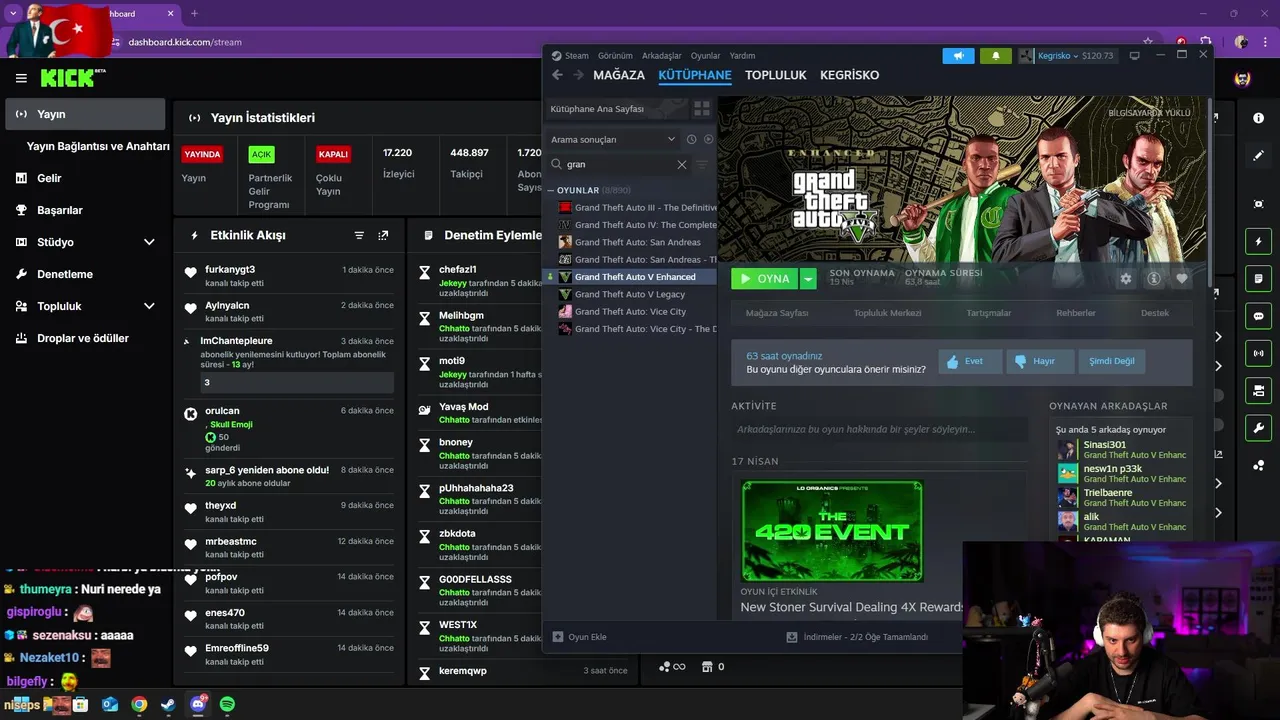Click Steam announcements megaphone button
Viewport: 1280px width, 720px height.
tap(958, 56)
